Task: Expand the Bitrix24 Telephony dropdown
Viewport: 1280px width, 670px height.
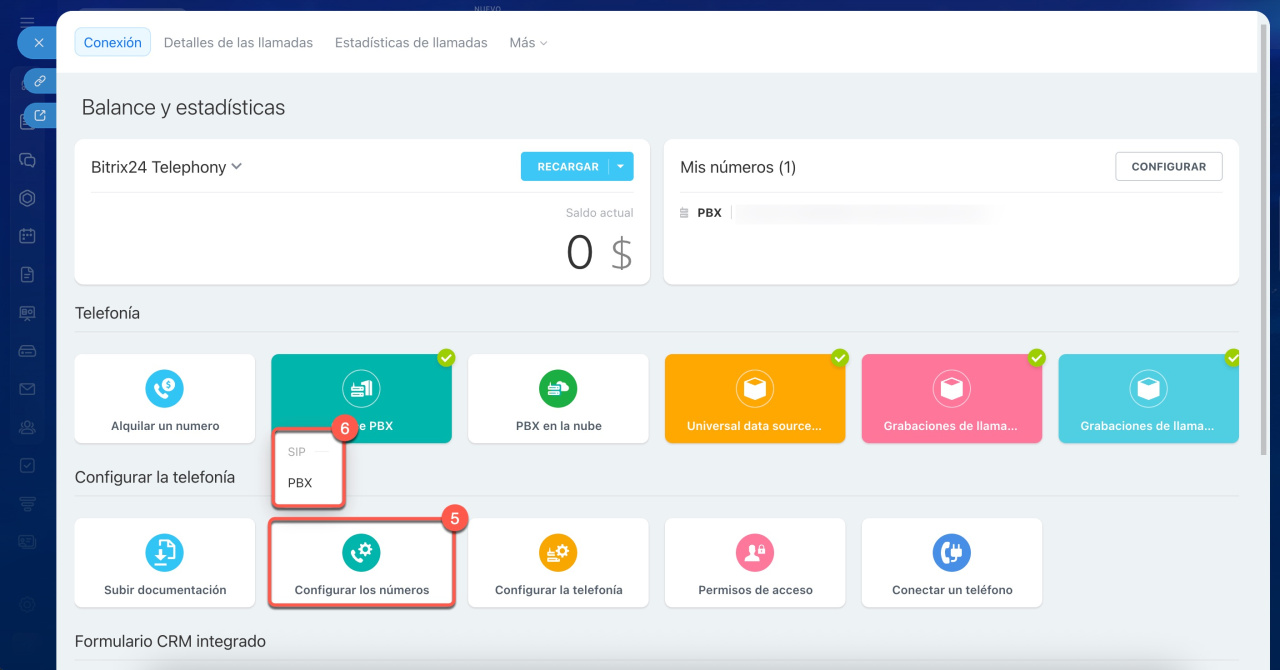Action: (x=237, y=167)
